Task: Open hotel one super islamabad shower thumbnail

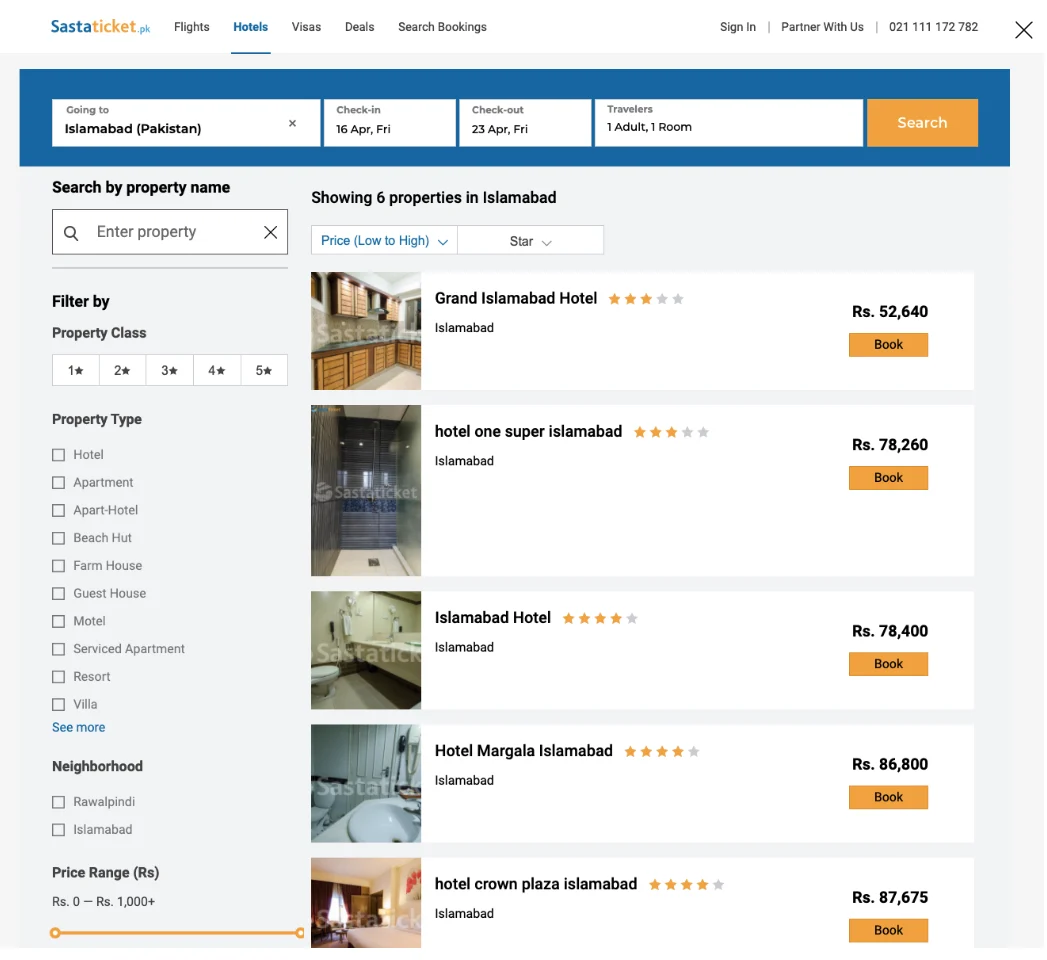Action: click(x=366, y=491)
